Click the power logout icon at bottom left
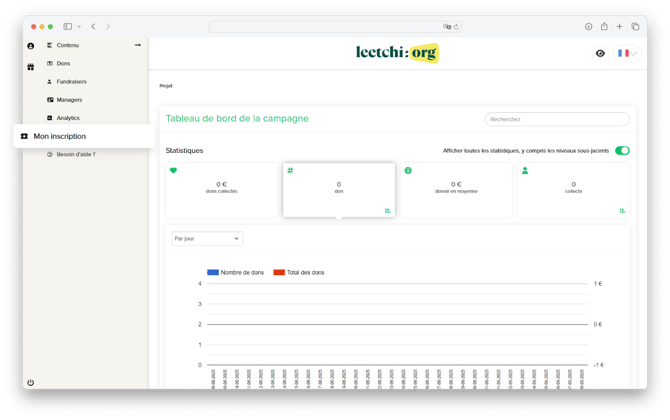Image resolution: width=670 pixels, height=420 pixels. coord(31,382)
